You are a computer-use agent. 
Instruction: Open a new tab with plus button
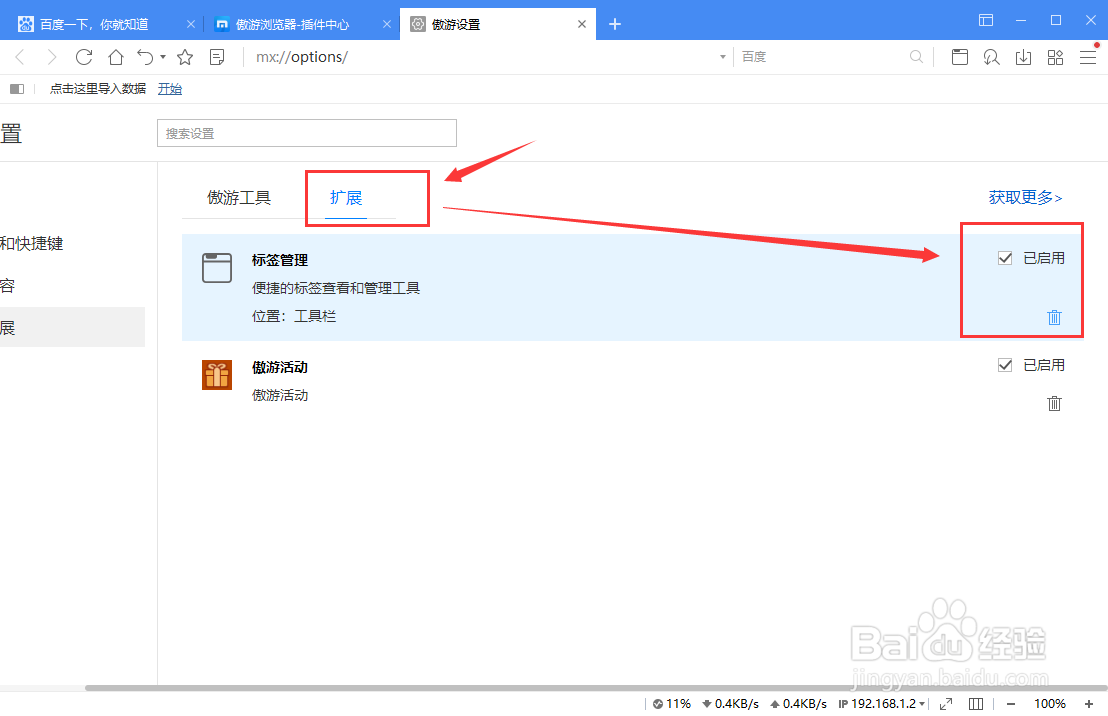pyautogui.click(x=615, y=24)
